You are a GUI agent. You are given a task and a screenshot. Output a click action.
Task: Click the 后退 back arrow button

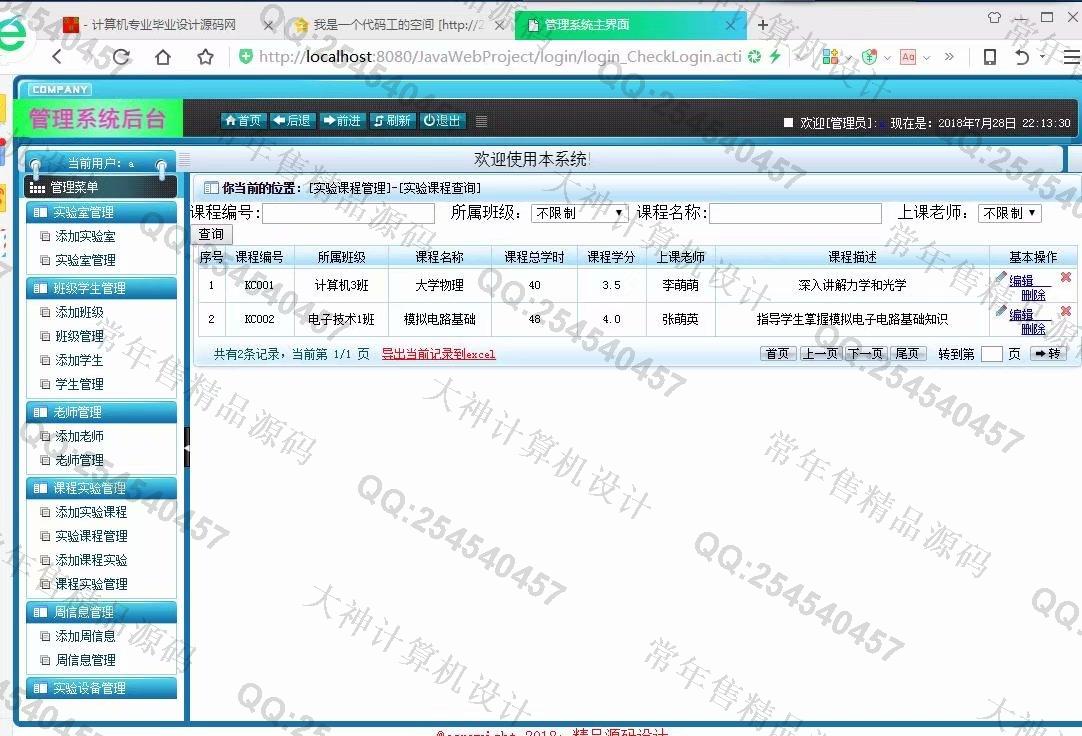pyautogui.click(x=292, y=121)
